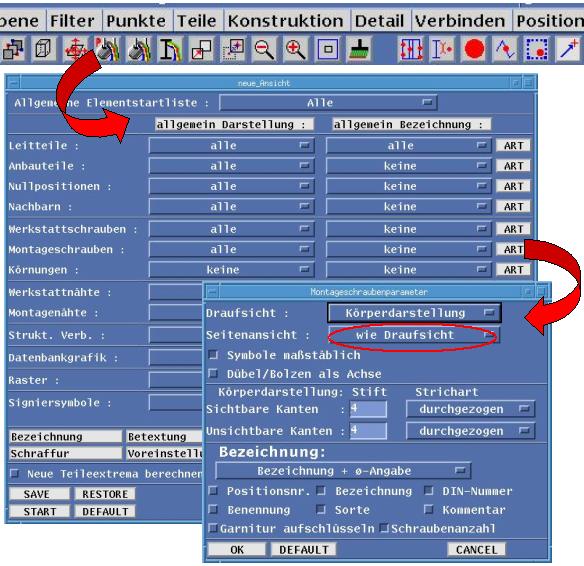Screen dimensions: 584x566
Task: Click the paint bucket icon marked with a P
Action: (x=107, y=49)
